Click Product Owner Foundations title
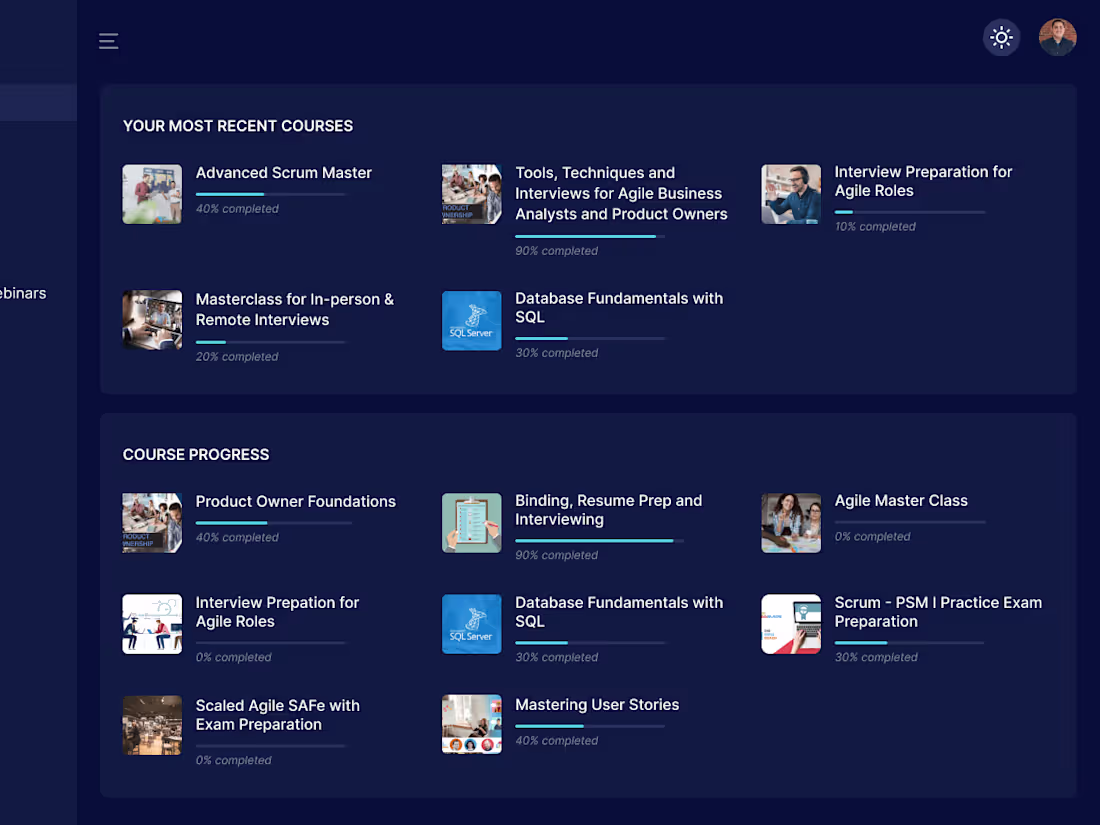The height and width of the screenshot is (825, 1100). coord(295,502)
